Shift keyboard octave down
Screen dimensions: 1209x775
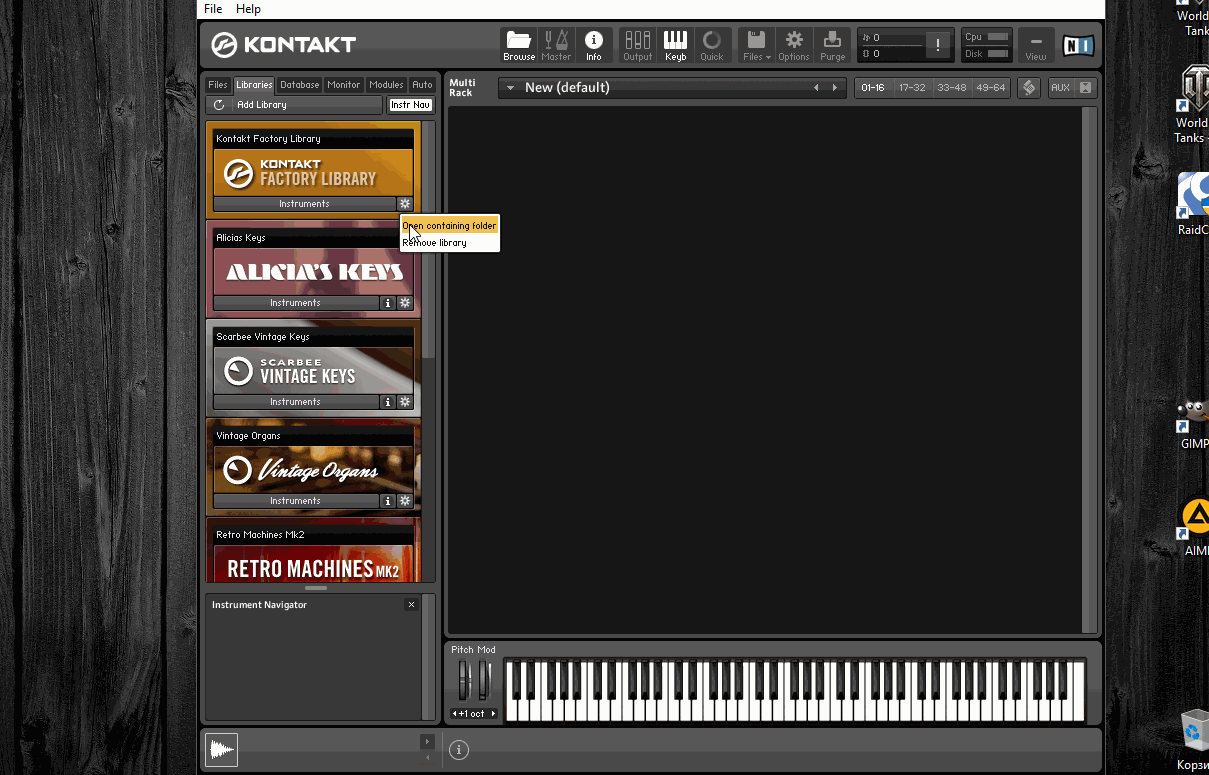455,714
